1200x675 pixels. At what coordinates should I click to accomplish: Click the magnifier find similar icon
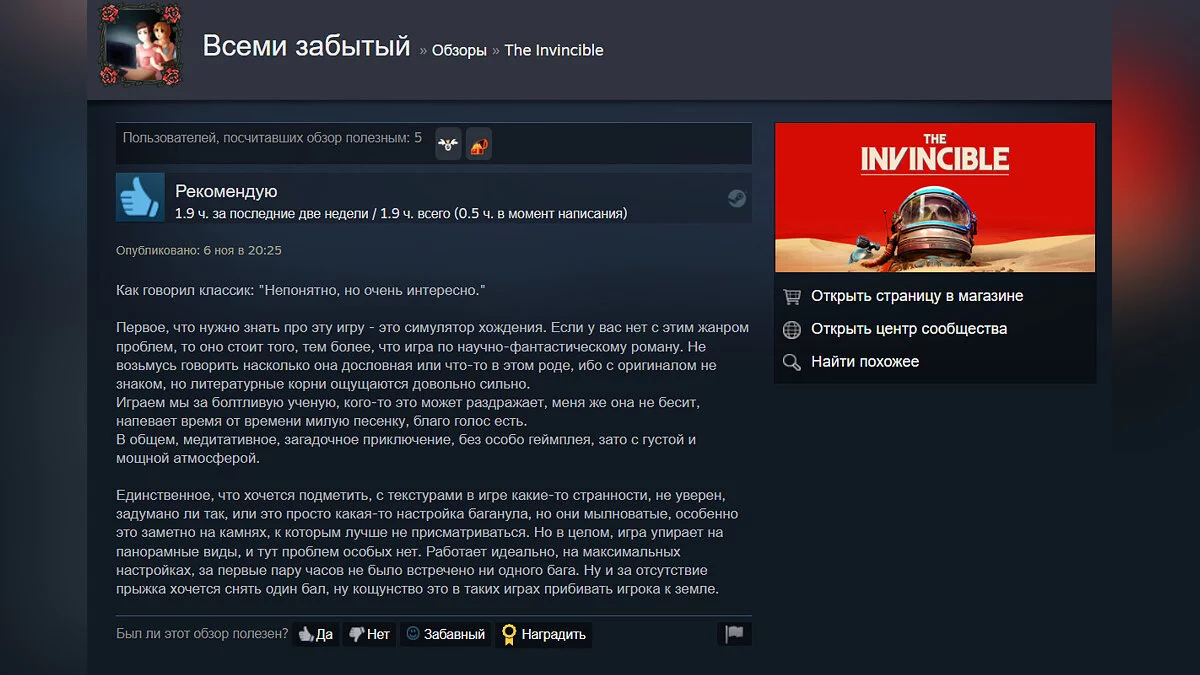[x=792, y=362]
